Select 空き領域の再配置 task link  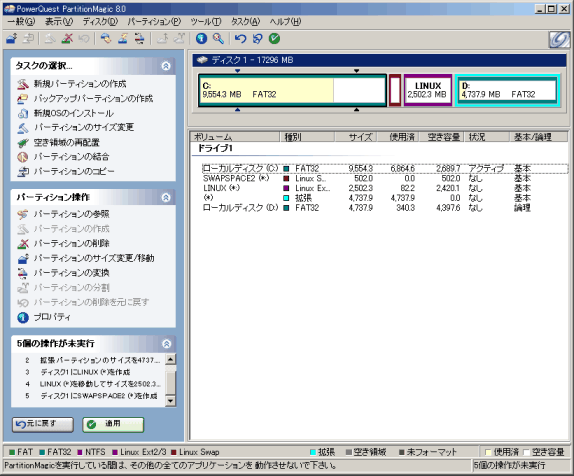point(67,142)
